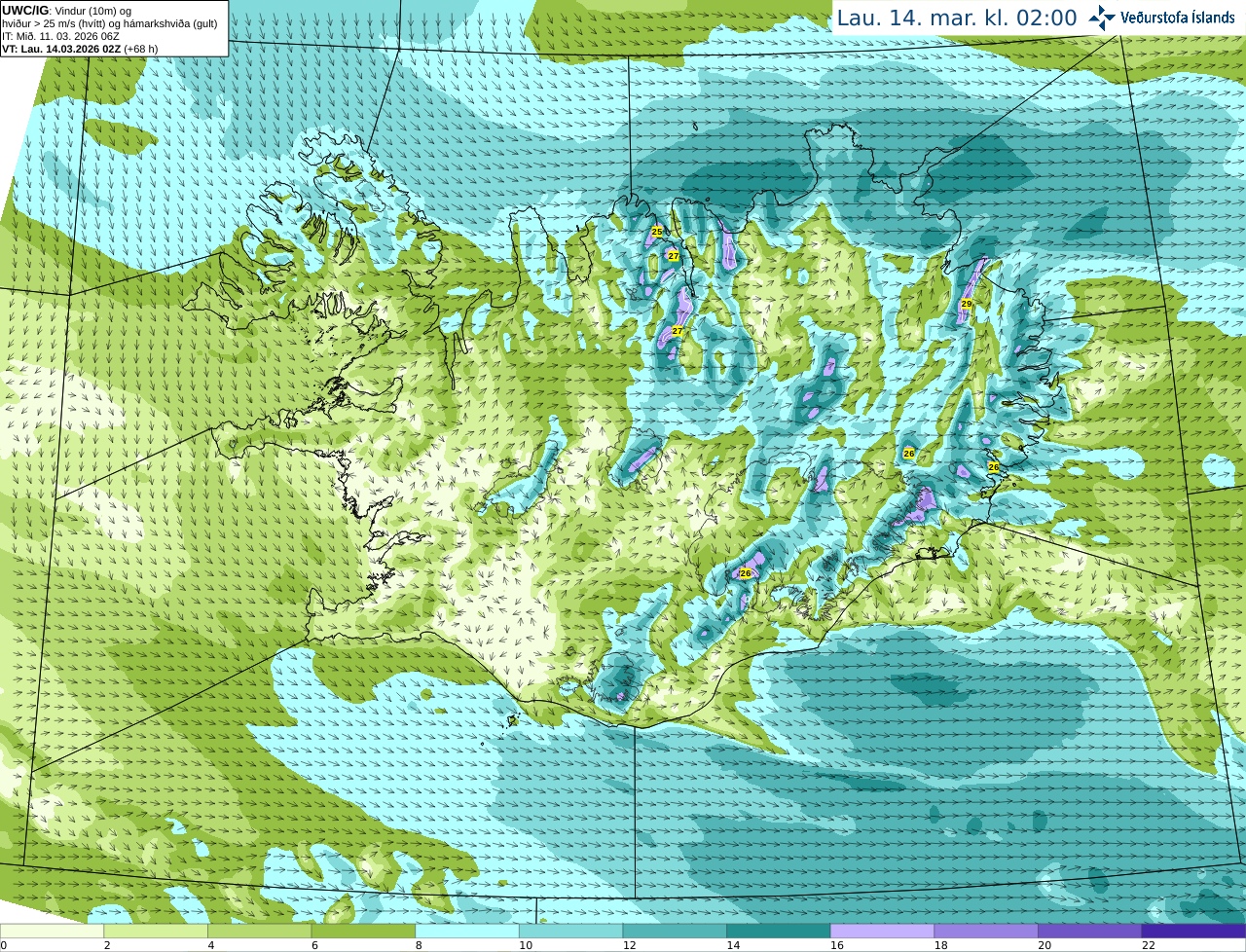Pick the 10–12 m/s light teal legend swatch
This screenshot has width=1246, height=952.
point(571,932)
